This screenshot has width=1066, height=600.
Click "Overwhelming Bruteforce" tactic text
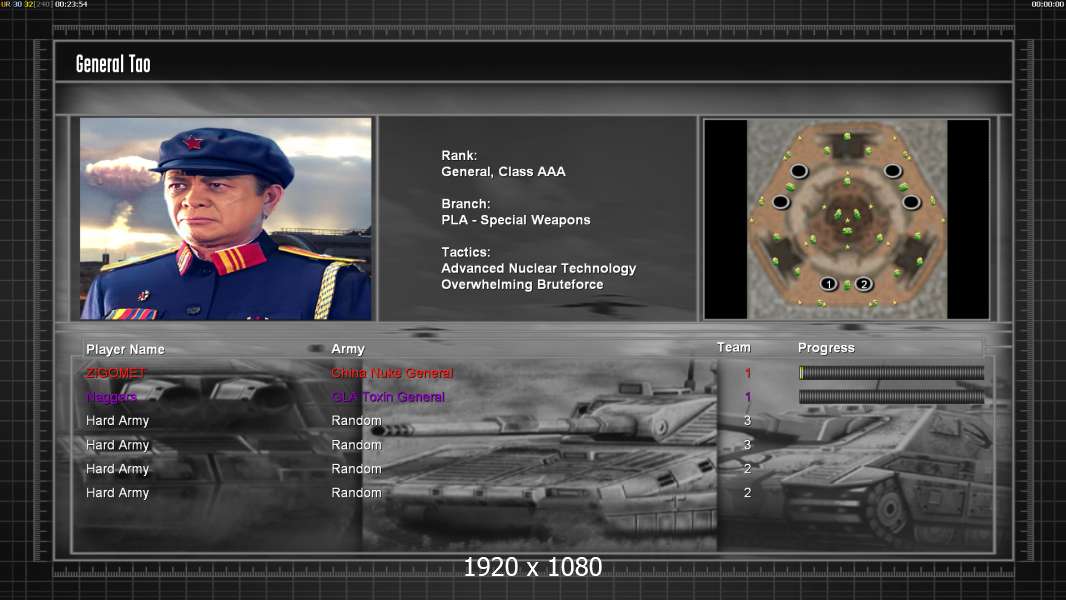[522, 285]
